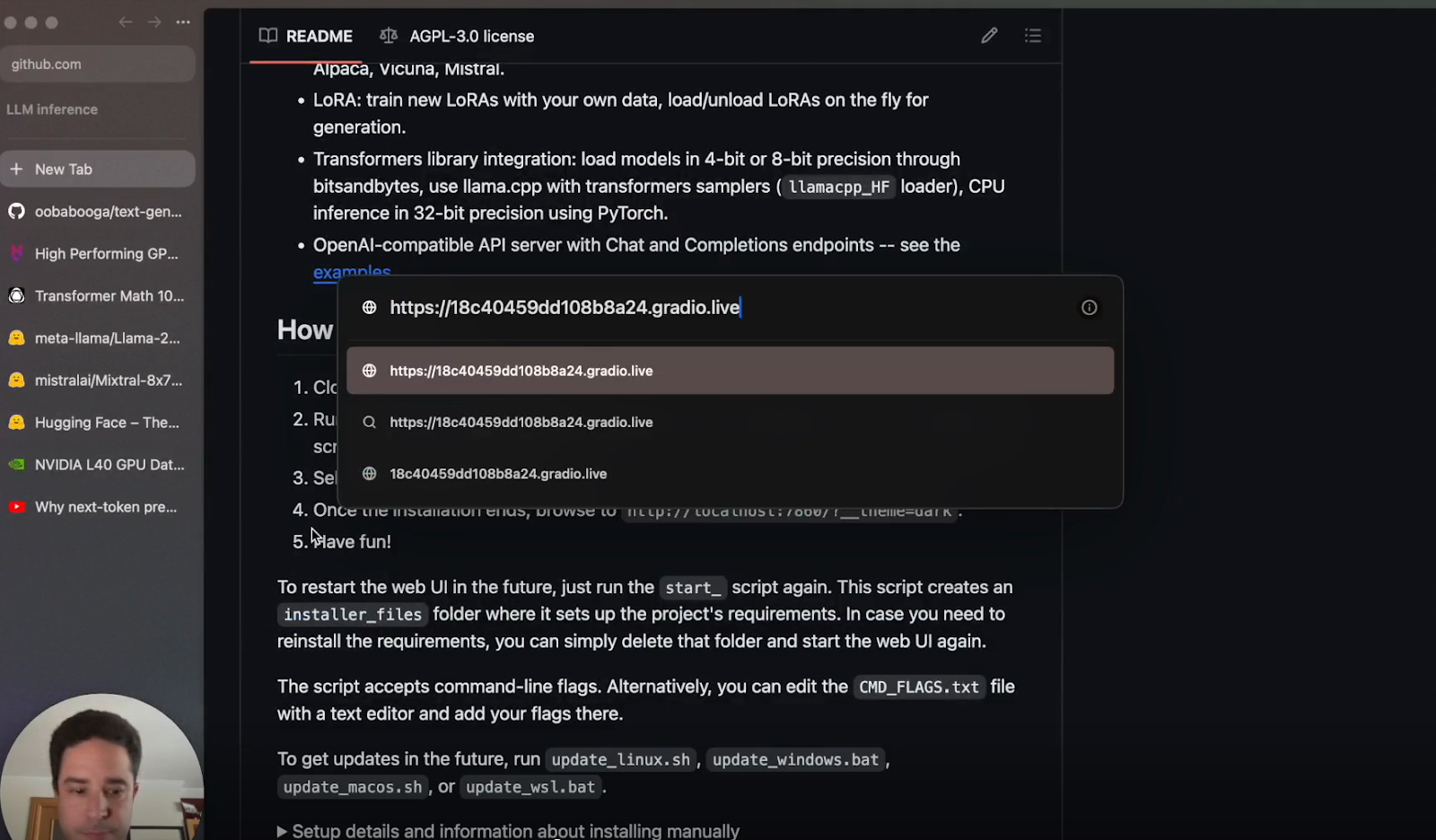Viewport: 1436px width, 840px height.
Task: Click the mistralai tab Hugging Face favicon
Action: pyautogui.click(x=16, y=381)
